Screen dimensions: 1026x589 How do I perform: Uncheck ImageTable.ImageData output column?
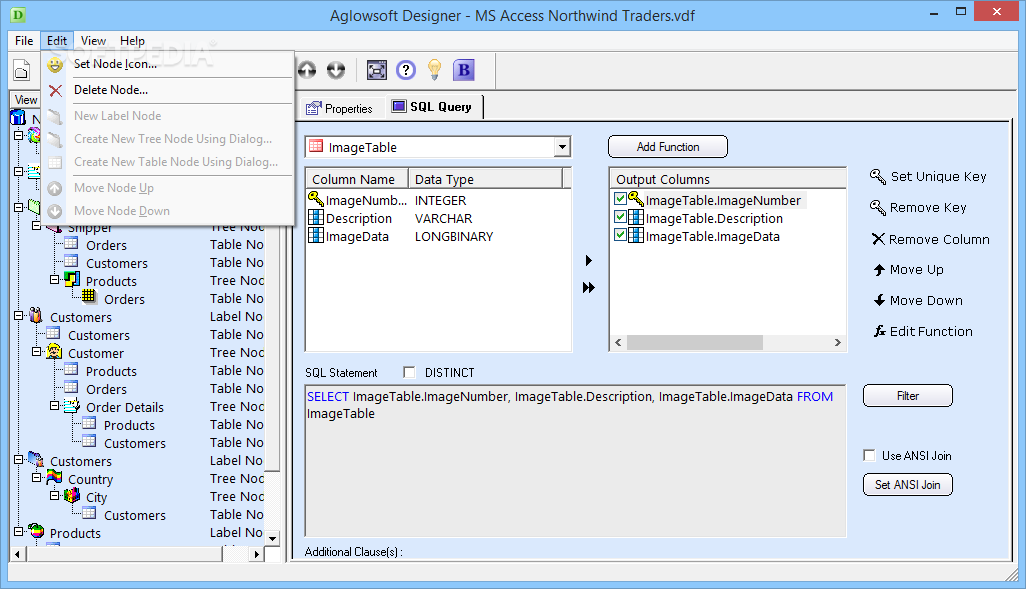click(620, 234)
